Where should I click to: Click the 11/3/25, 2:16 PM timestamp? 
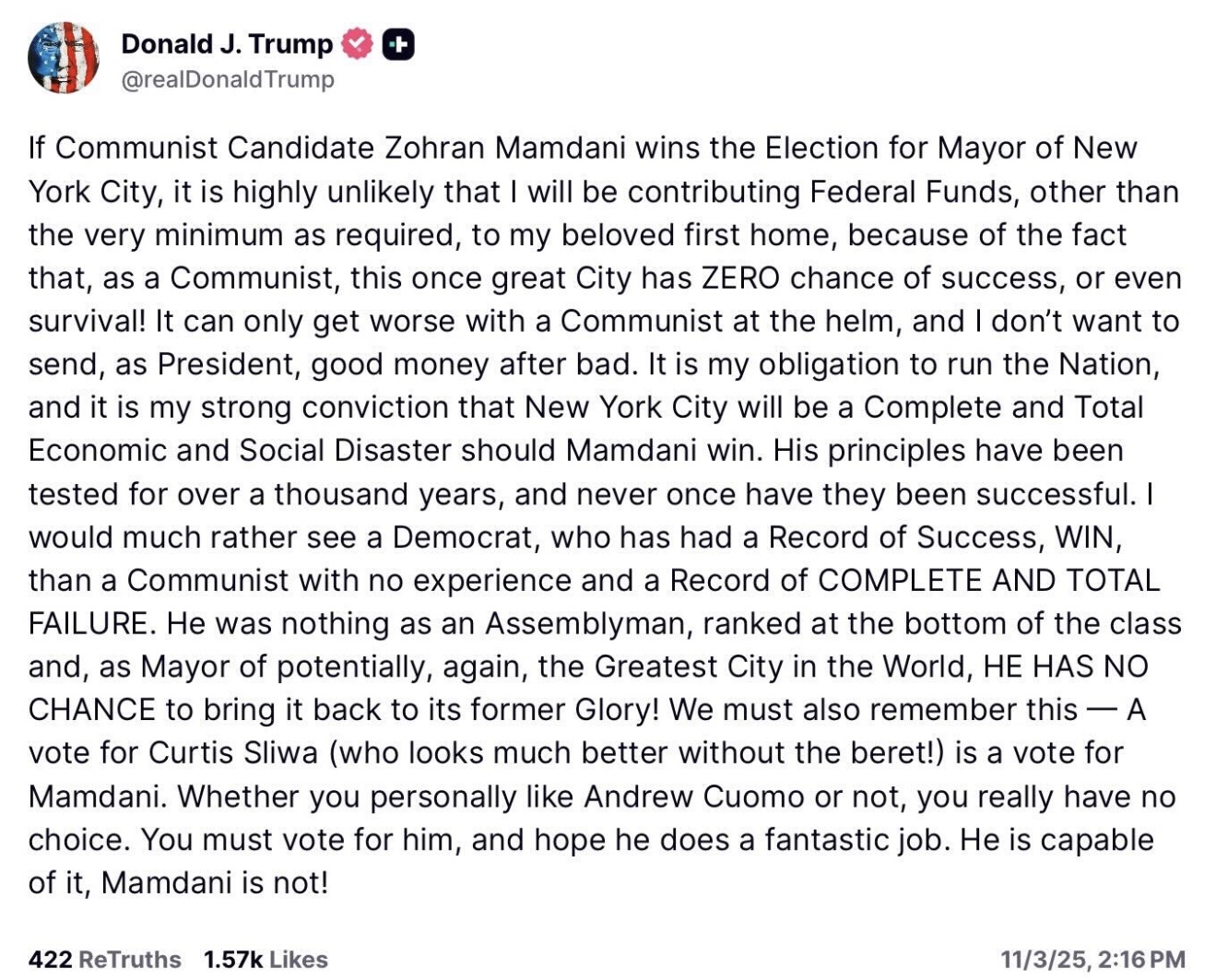click(x=1092, y=959)
